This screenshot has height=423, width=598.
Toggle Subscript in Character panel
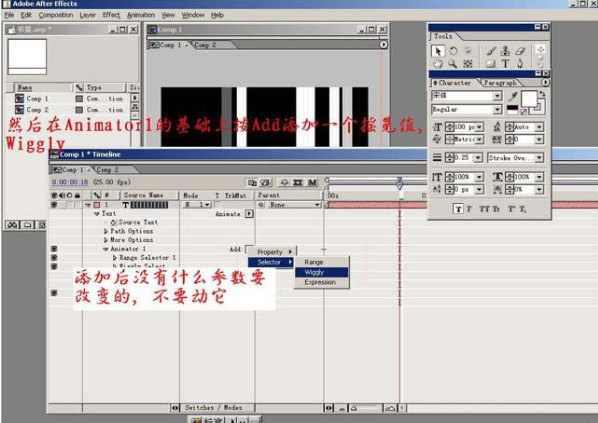coord(522,209)
